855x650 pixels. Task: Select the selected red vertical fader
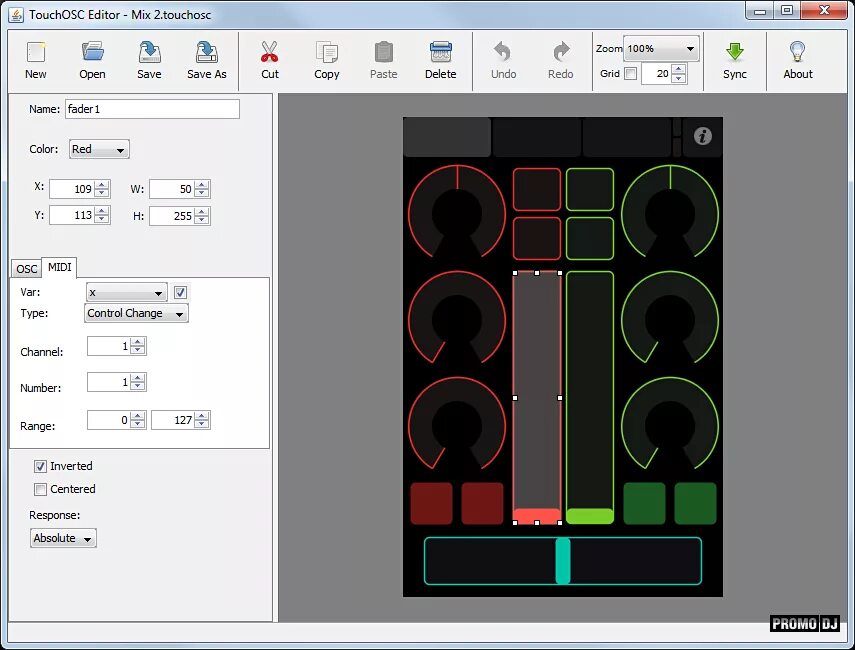coord(537,398)
